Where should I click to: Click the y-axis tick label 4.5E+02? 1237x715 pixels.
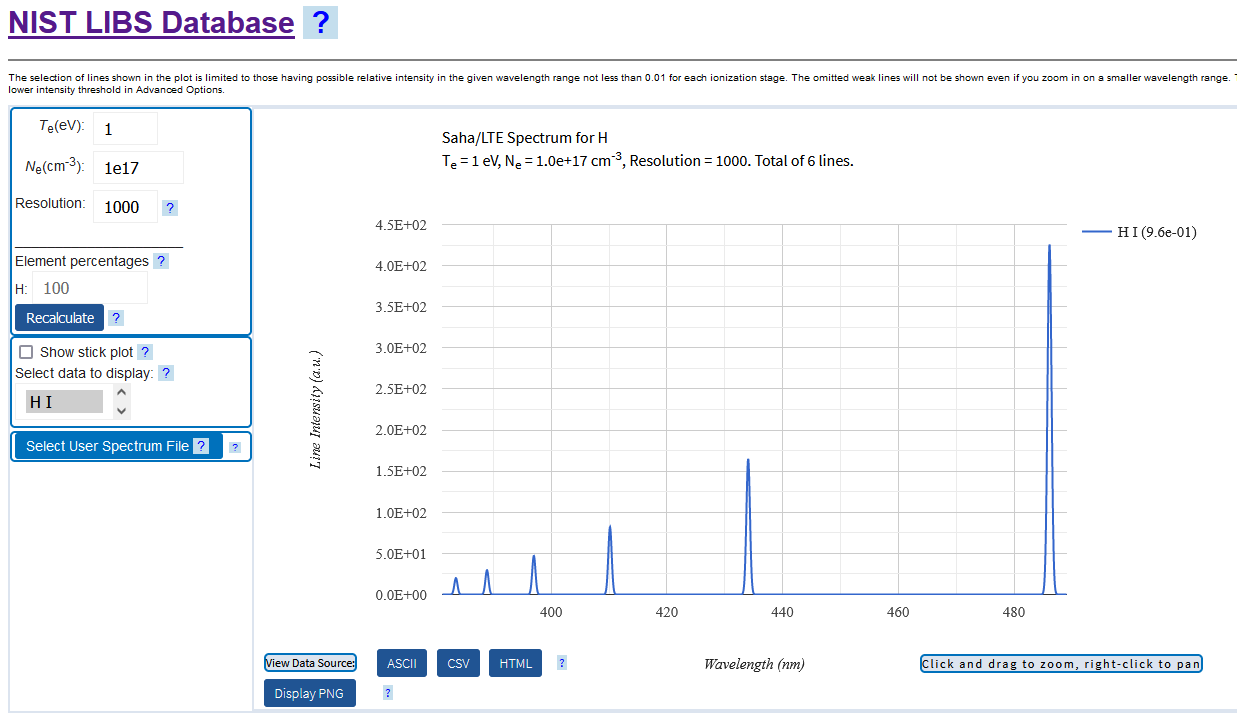coord(401,225)
